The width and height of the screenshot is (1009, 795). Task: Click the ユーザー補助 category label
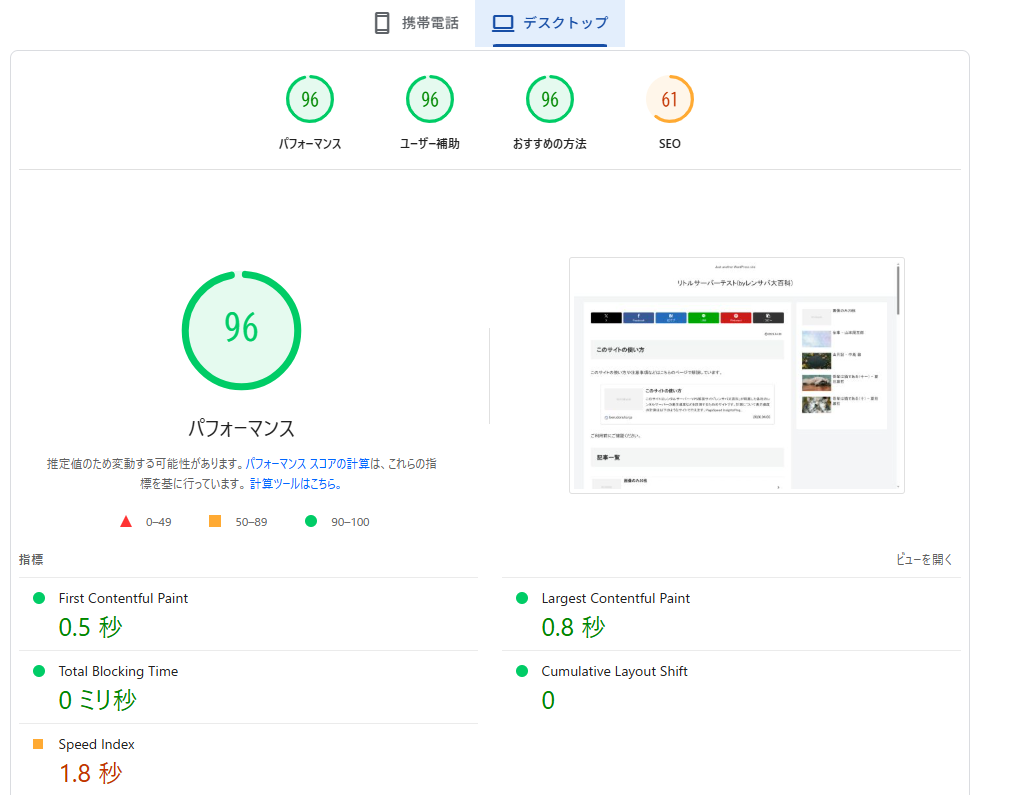click(430, 144)
